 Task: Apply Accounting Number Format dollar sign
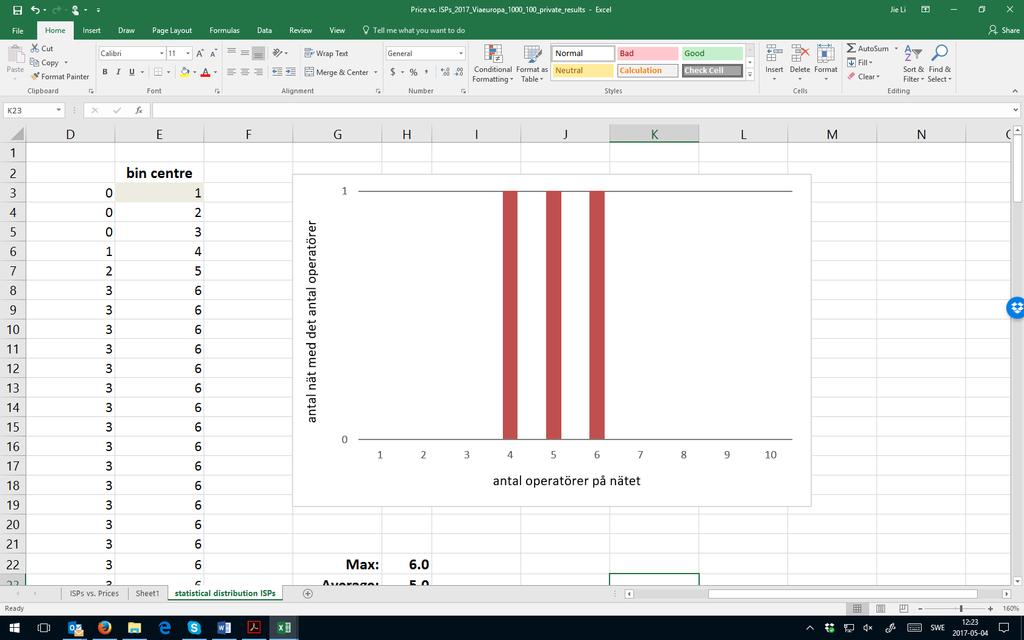(x=392, y=72)
